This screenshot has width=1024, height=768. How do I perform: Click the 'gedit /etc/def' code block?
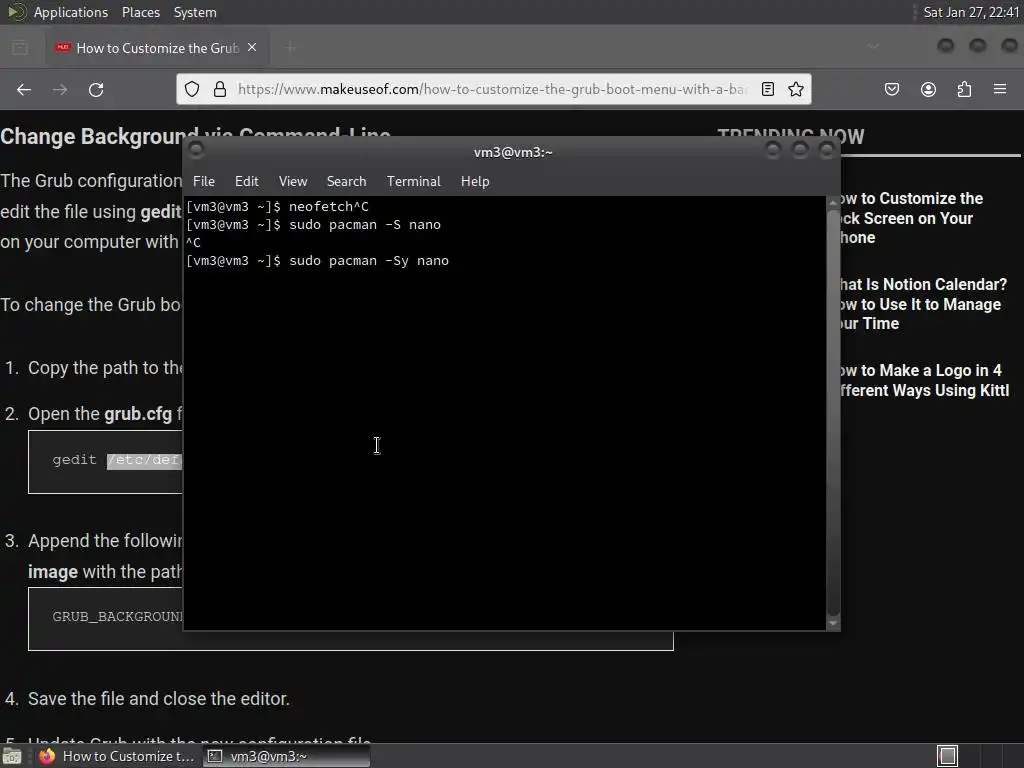point(105,462)
